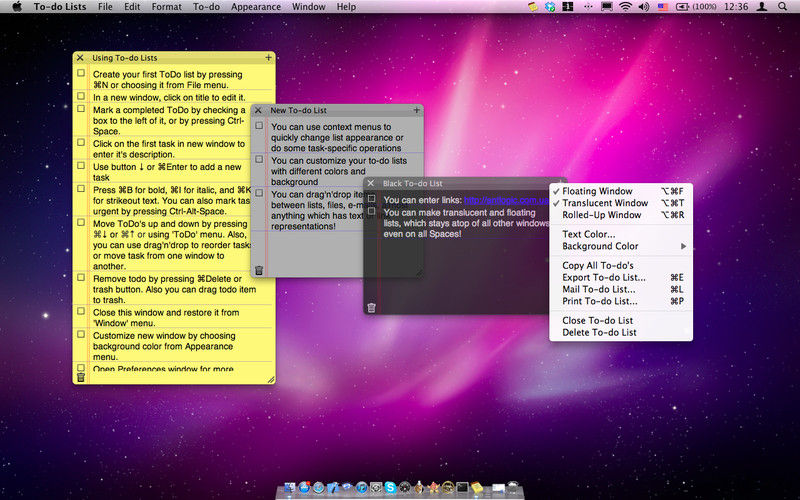Open the Window menu
This screenshot has width=800, height=500.
[x=309, y=7]
